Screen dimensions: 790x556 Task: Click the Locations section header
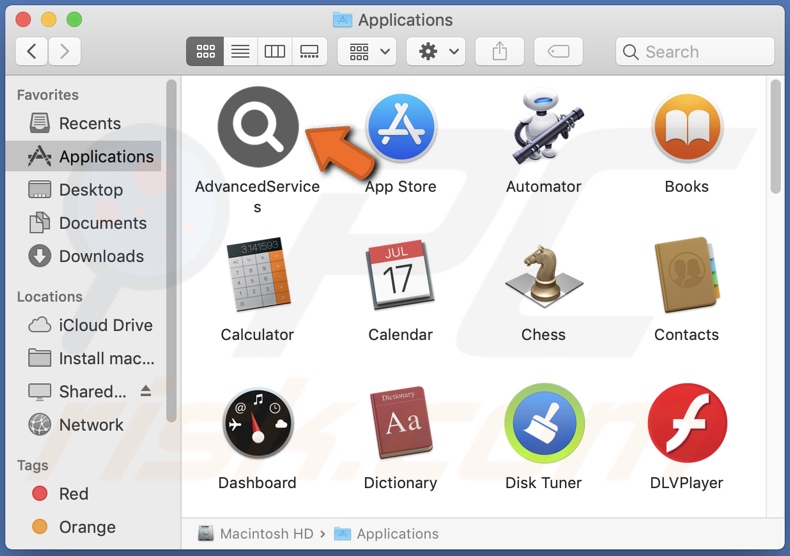pos(49,297)
